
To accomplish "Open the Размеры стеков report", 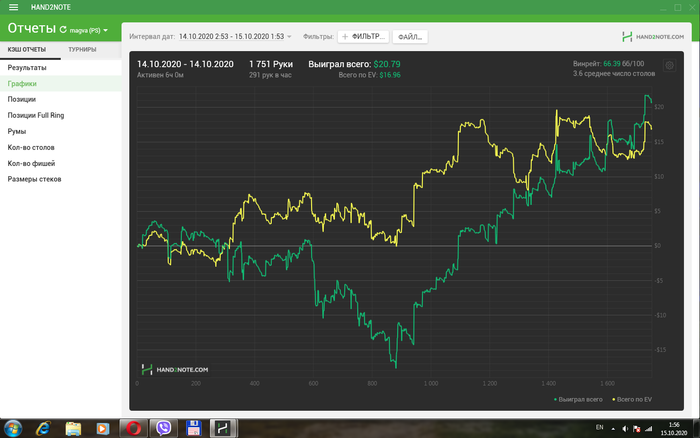I will point(61,179).
